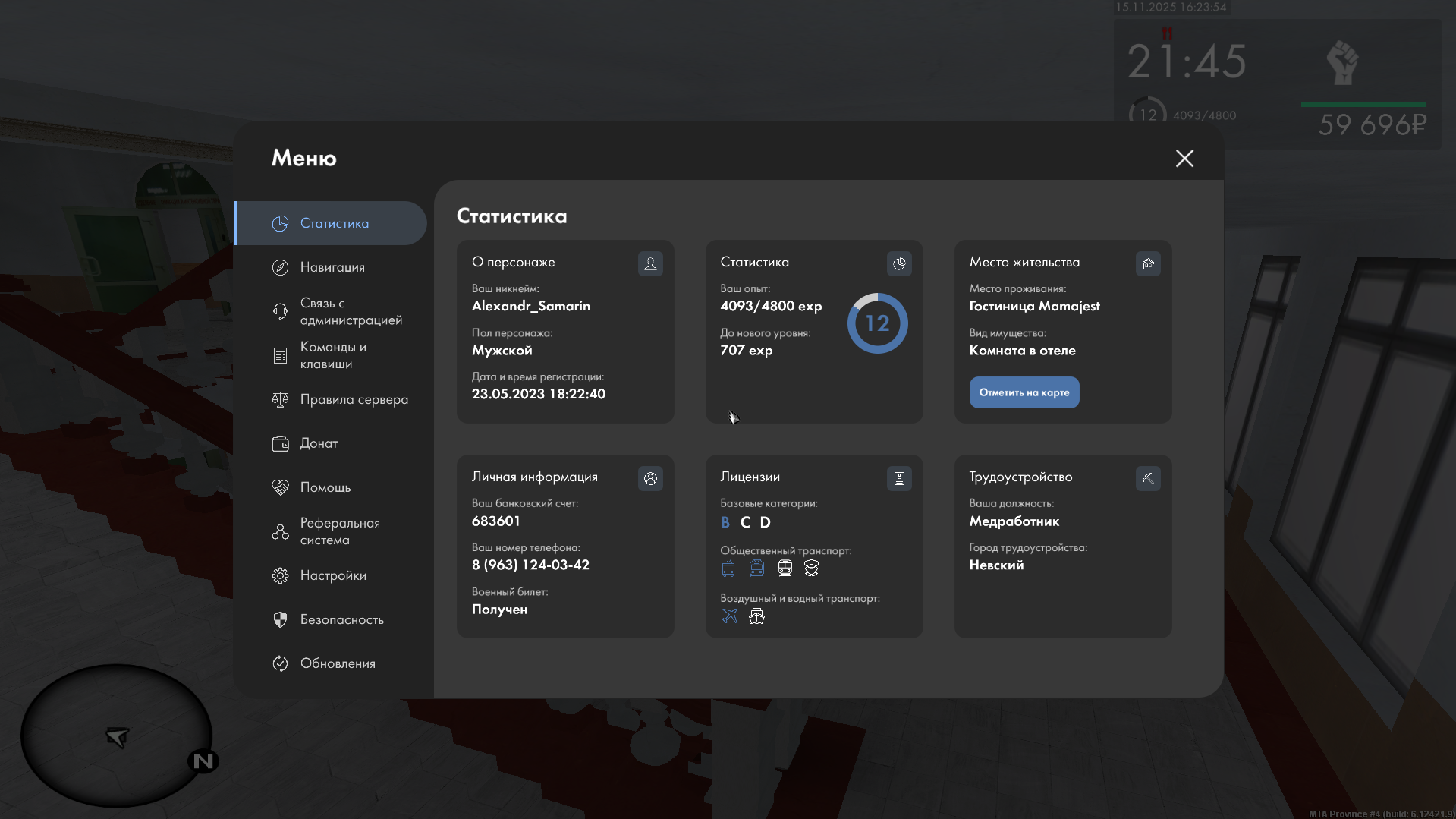The image size is (1456, 819).
Task: Click the Невский employment city
Action: pyautogui.click(x=997, y=565)
